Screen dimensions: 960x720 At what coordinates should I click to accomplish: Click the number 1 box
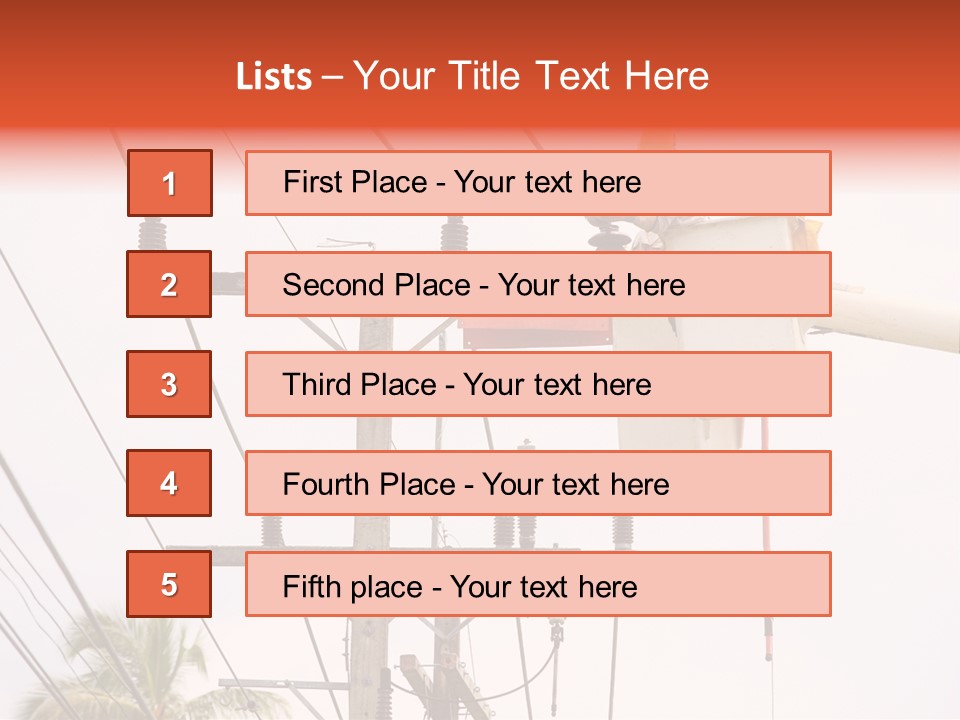pos(169,183)
